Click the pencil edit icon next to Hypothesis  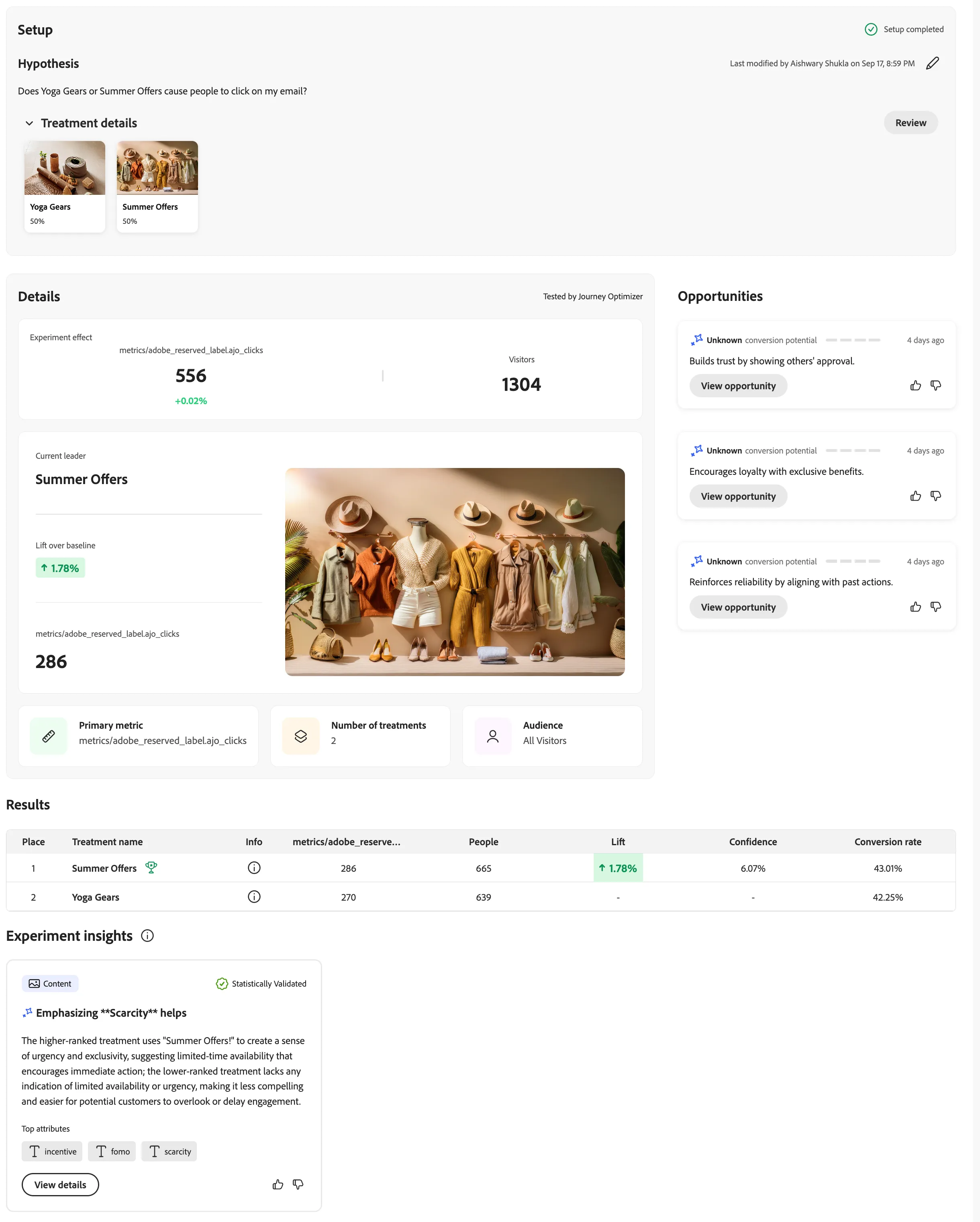(932, 63)
